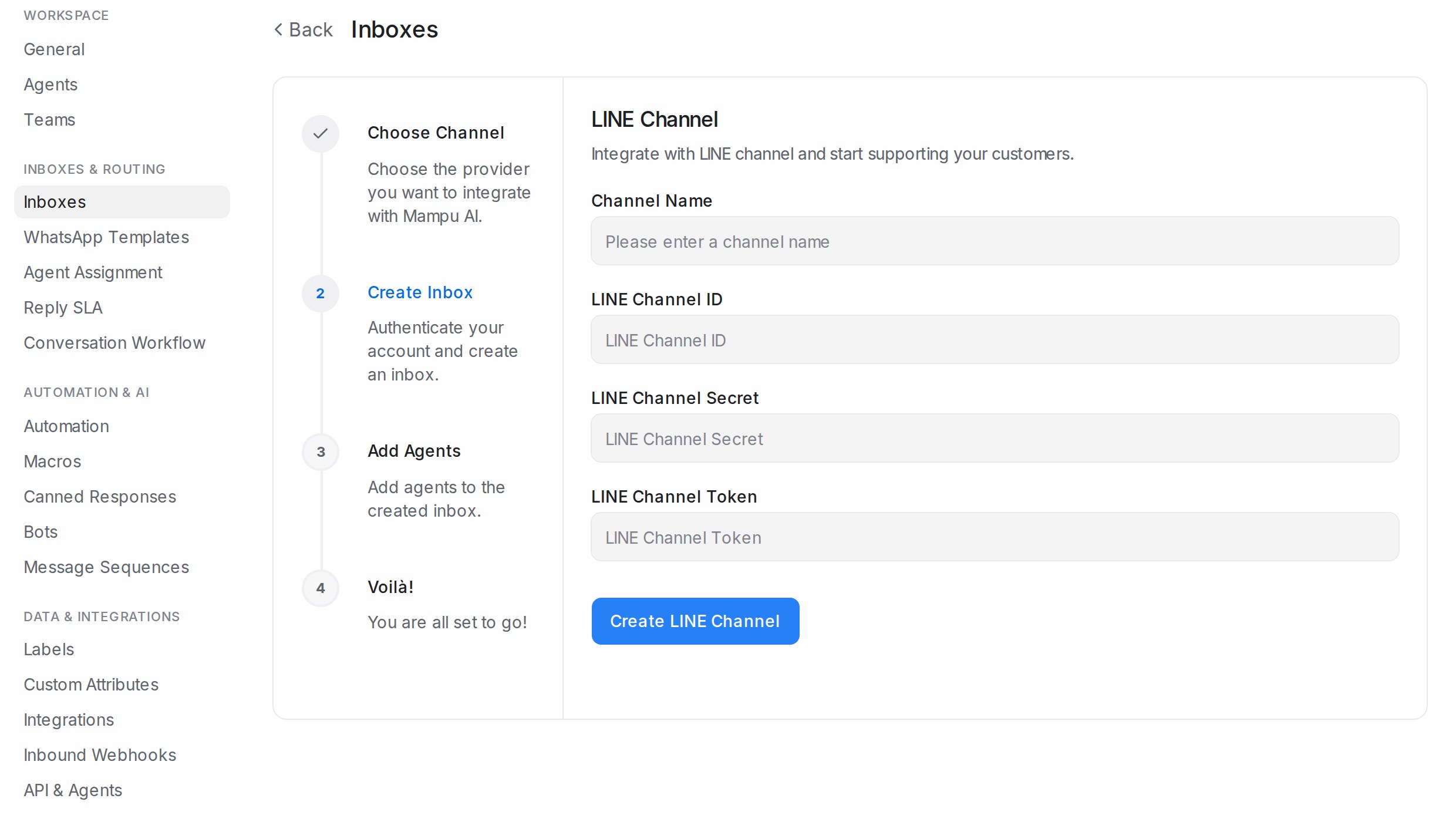This screenshot has width=1456, height=822.
Task: Click the Voilà! step title
Action: (x=390, y=587)
